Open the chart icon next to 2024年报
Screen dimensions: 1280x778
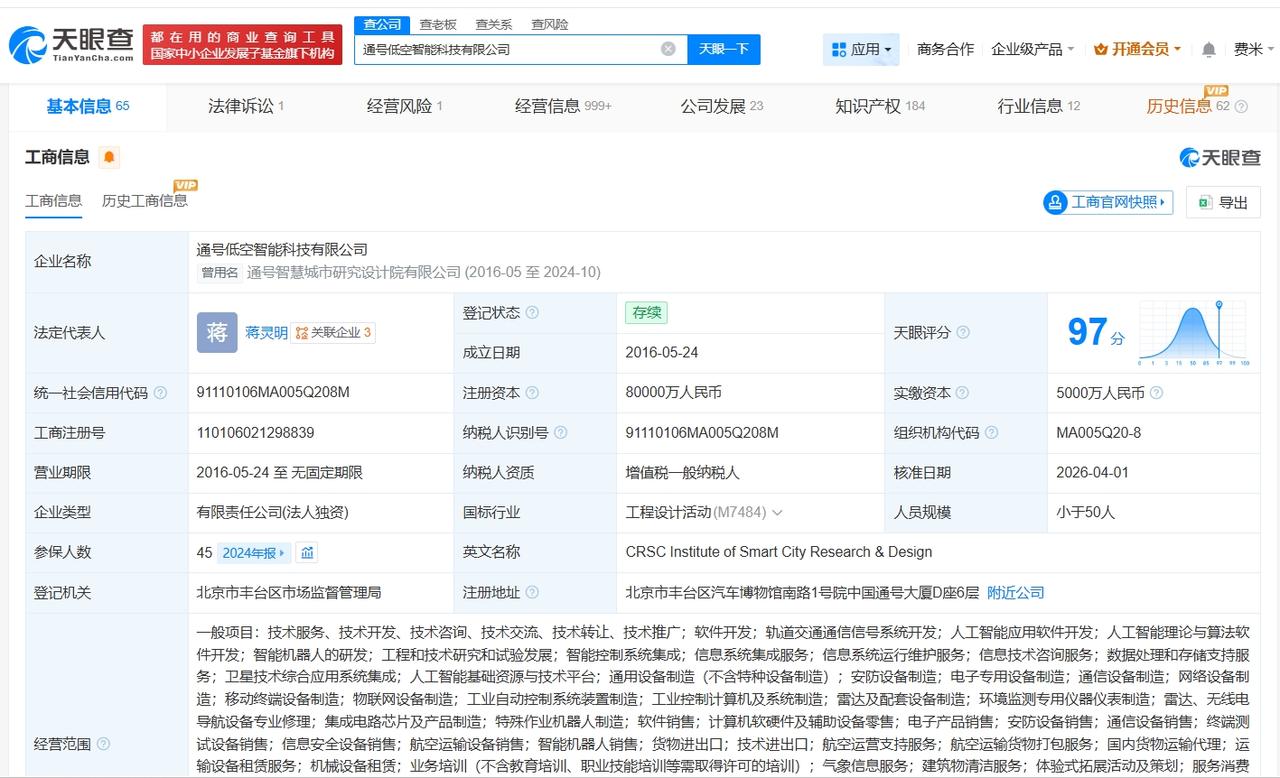coord(308,553)
